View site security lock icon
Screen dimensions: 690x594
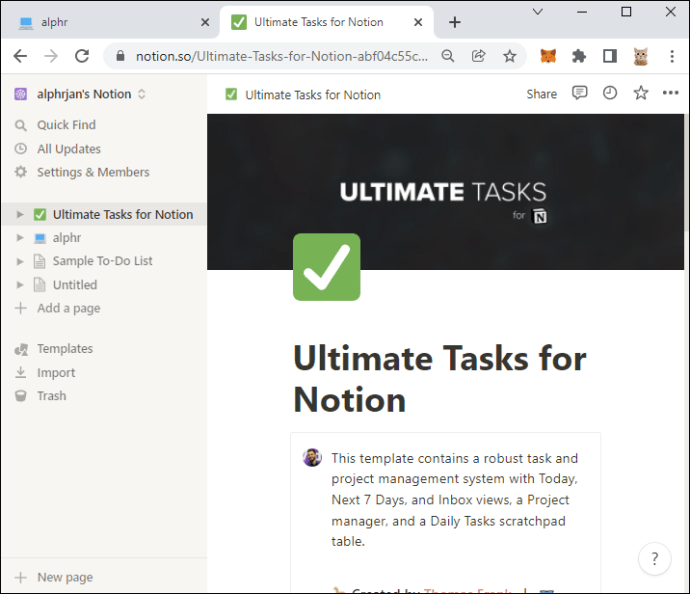[x=120, y=56]
